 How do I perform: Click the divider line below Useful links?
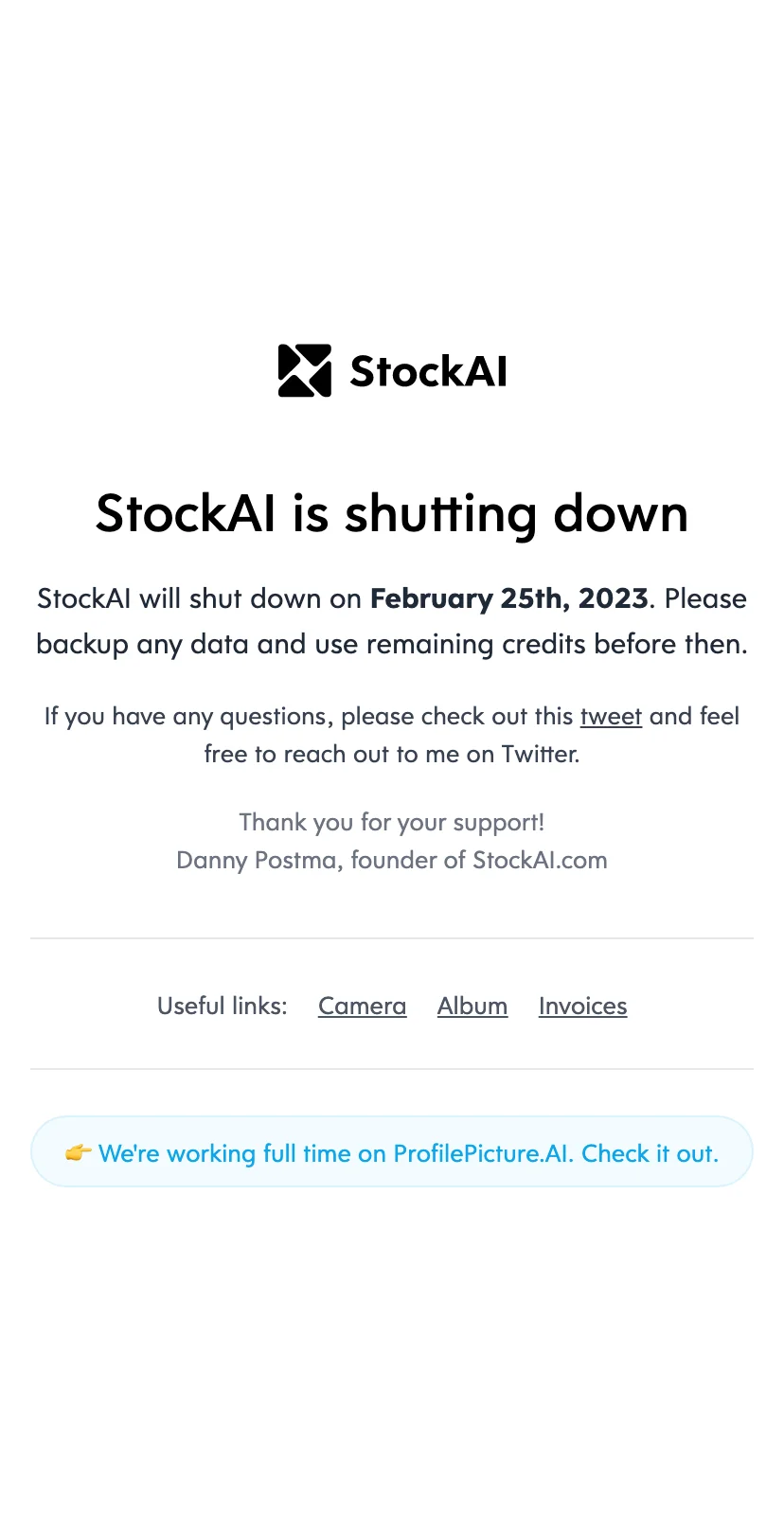tap(392, 1069)
